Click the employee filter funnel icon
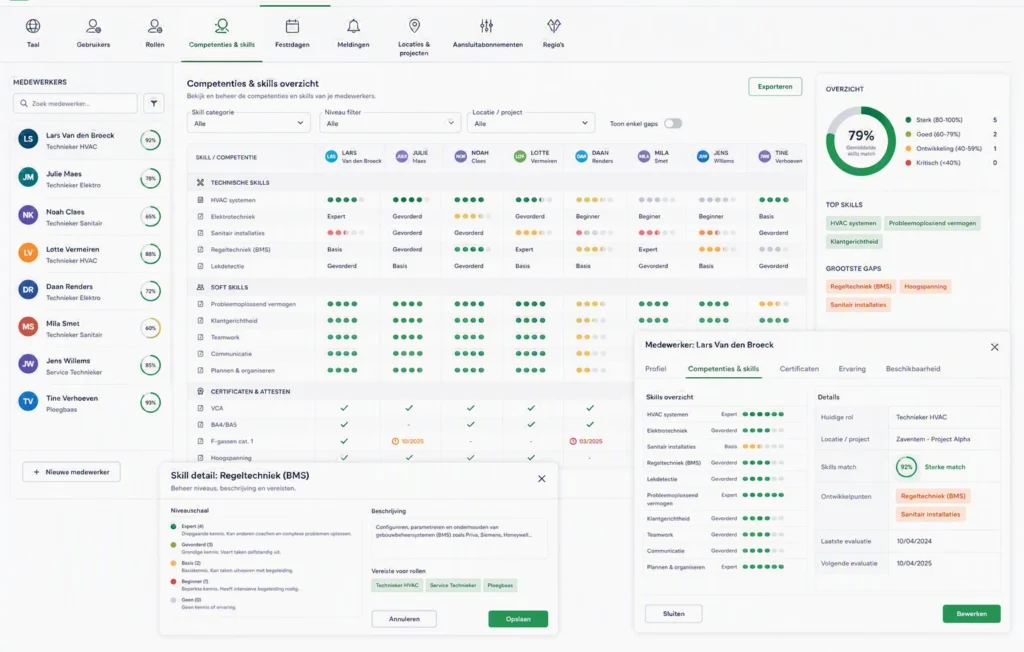Screen dimensions: 1024x652 (x=153, y=103)
